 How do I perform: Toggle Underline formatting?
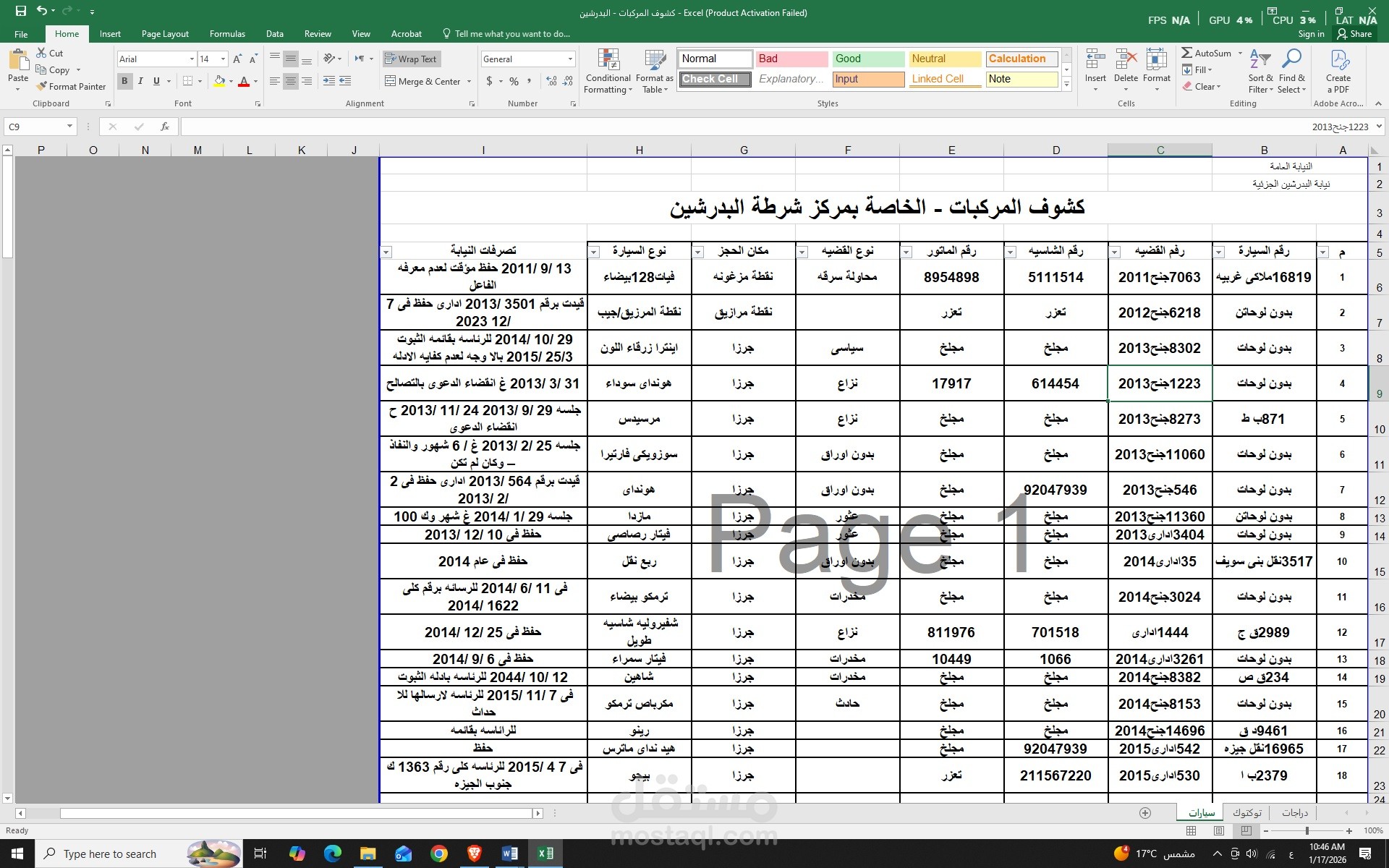(x=156, y=81)
